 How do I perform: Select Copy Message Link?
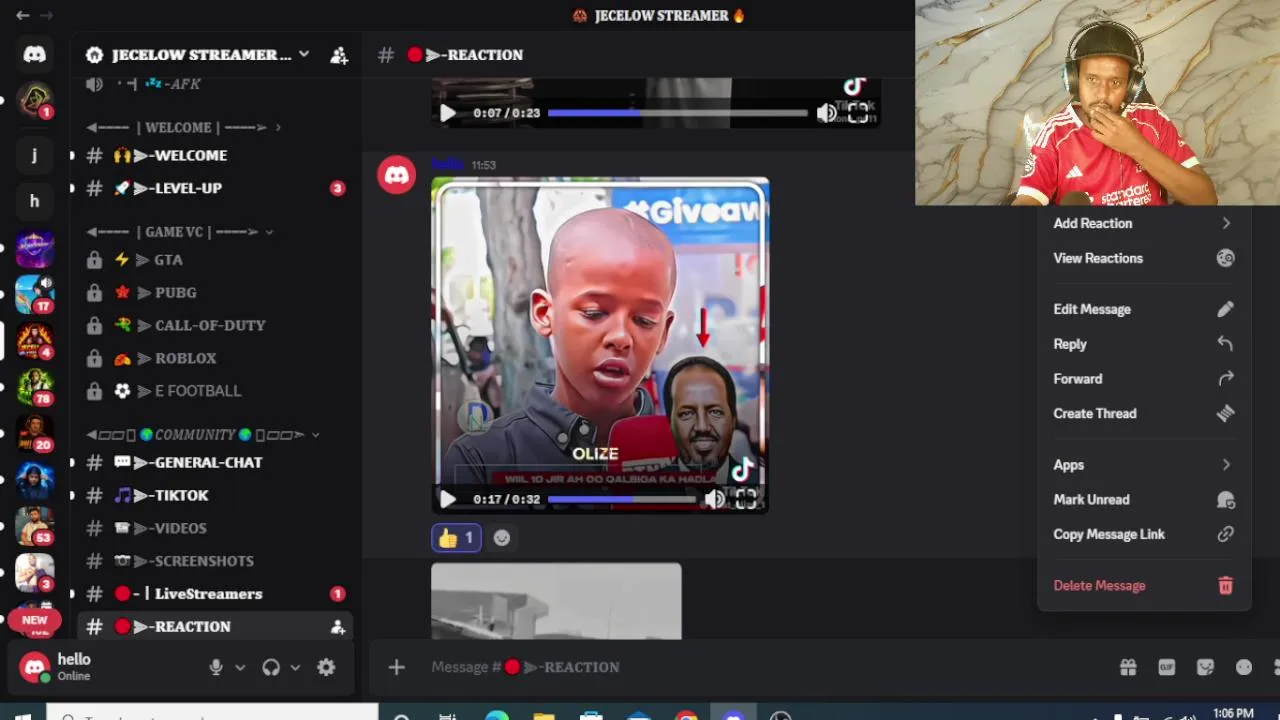1144,534
